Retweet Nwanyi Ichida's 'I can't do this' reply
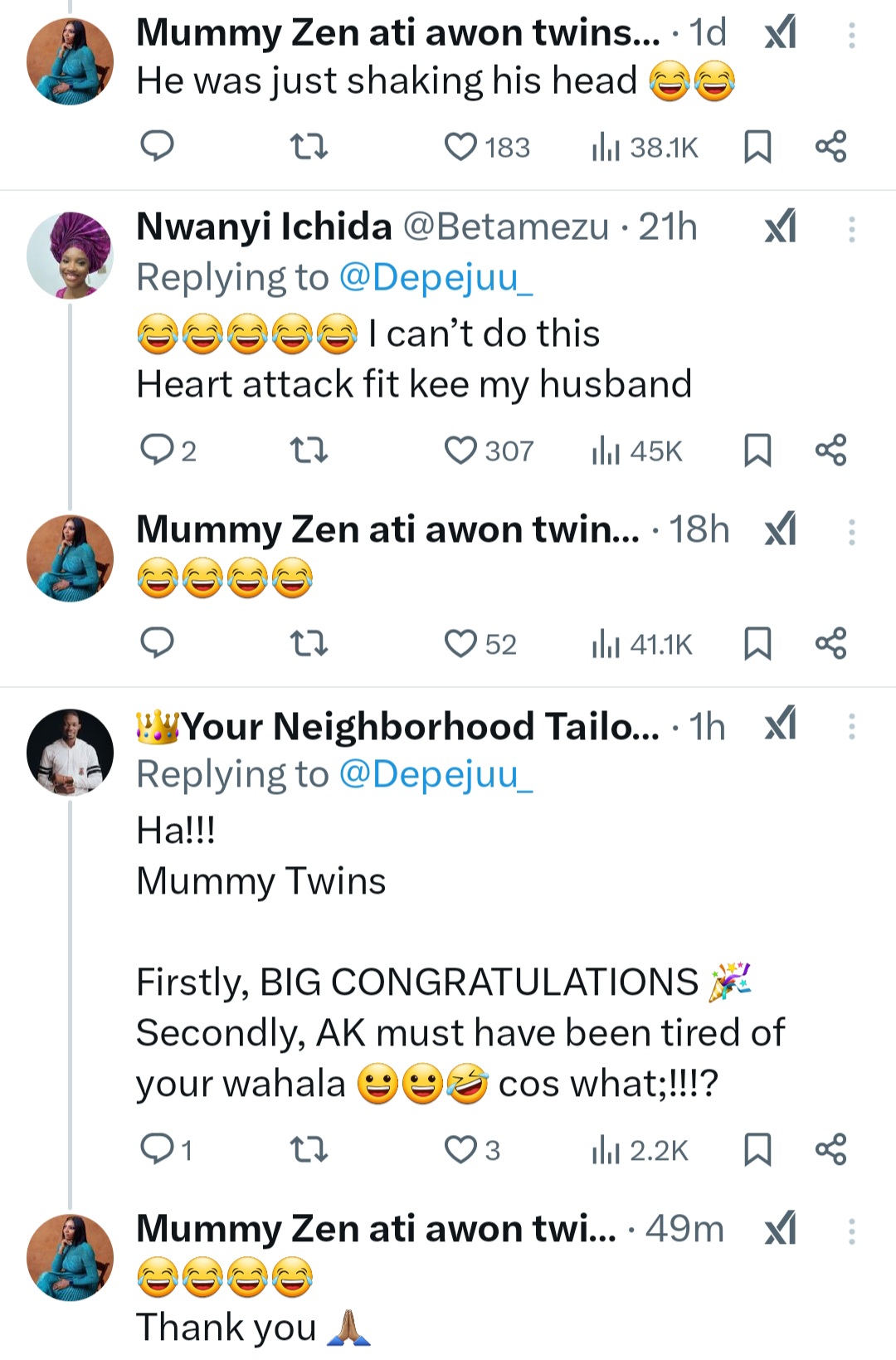Image resolution: width=896 pixels, height=1360 pixels. tap(309, 451)
